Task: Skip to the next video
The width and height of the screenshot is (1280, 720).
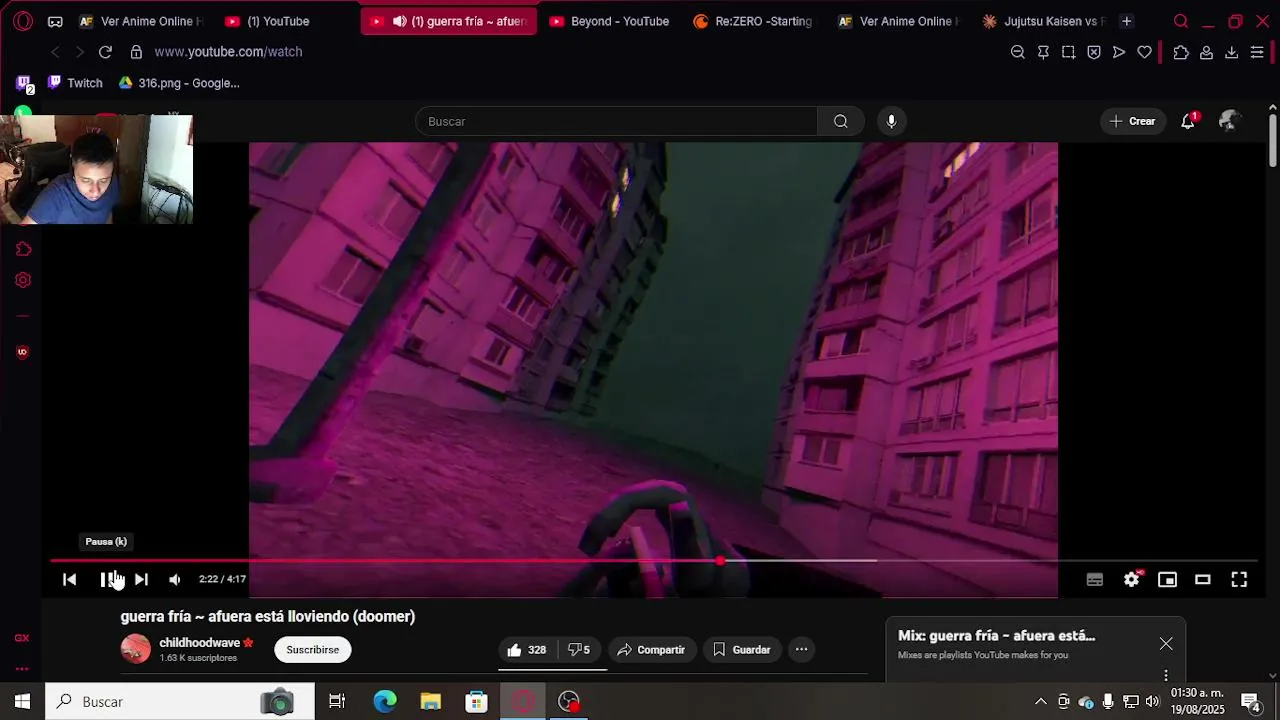Action: click(141, 580)
